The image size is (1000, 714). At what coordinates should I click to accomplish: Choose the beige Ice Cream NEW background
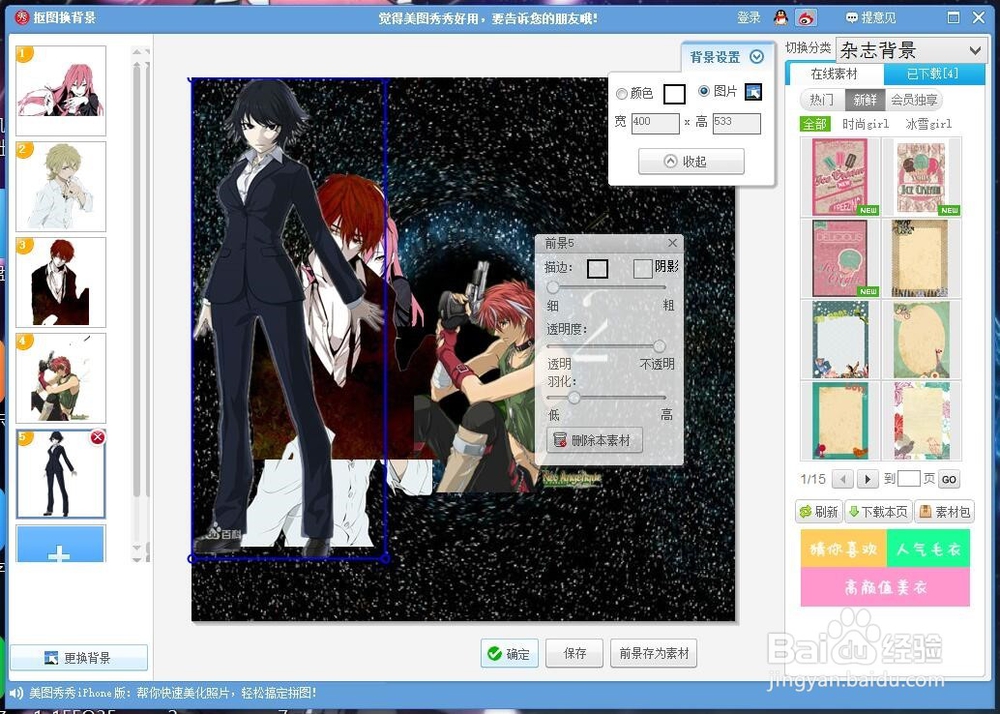[x=921, y=177]
